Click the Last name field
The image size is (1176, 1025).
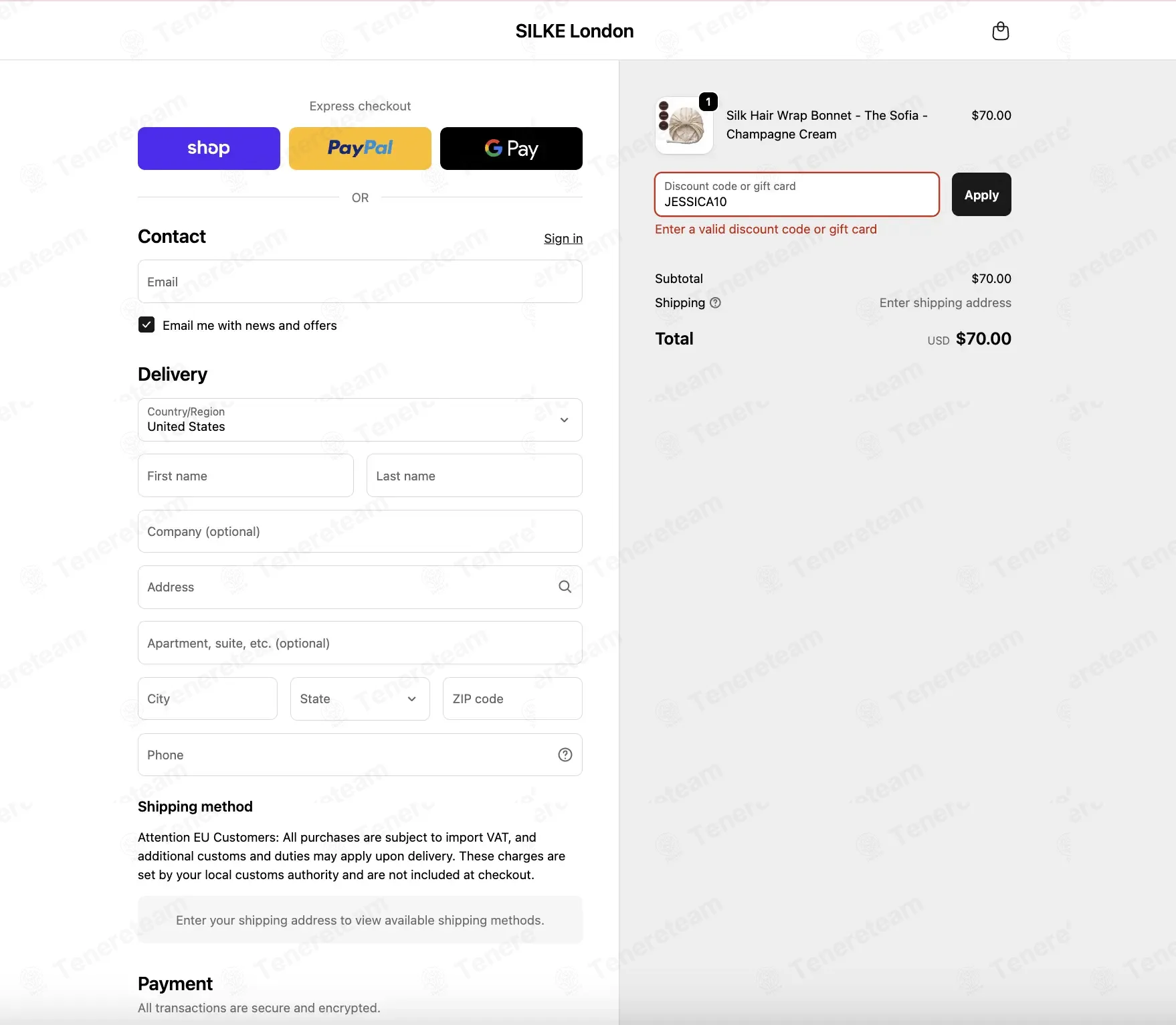pos(474,476)
